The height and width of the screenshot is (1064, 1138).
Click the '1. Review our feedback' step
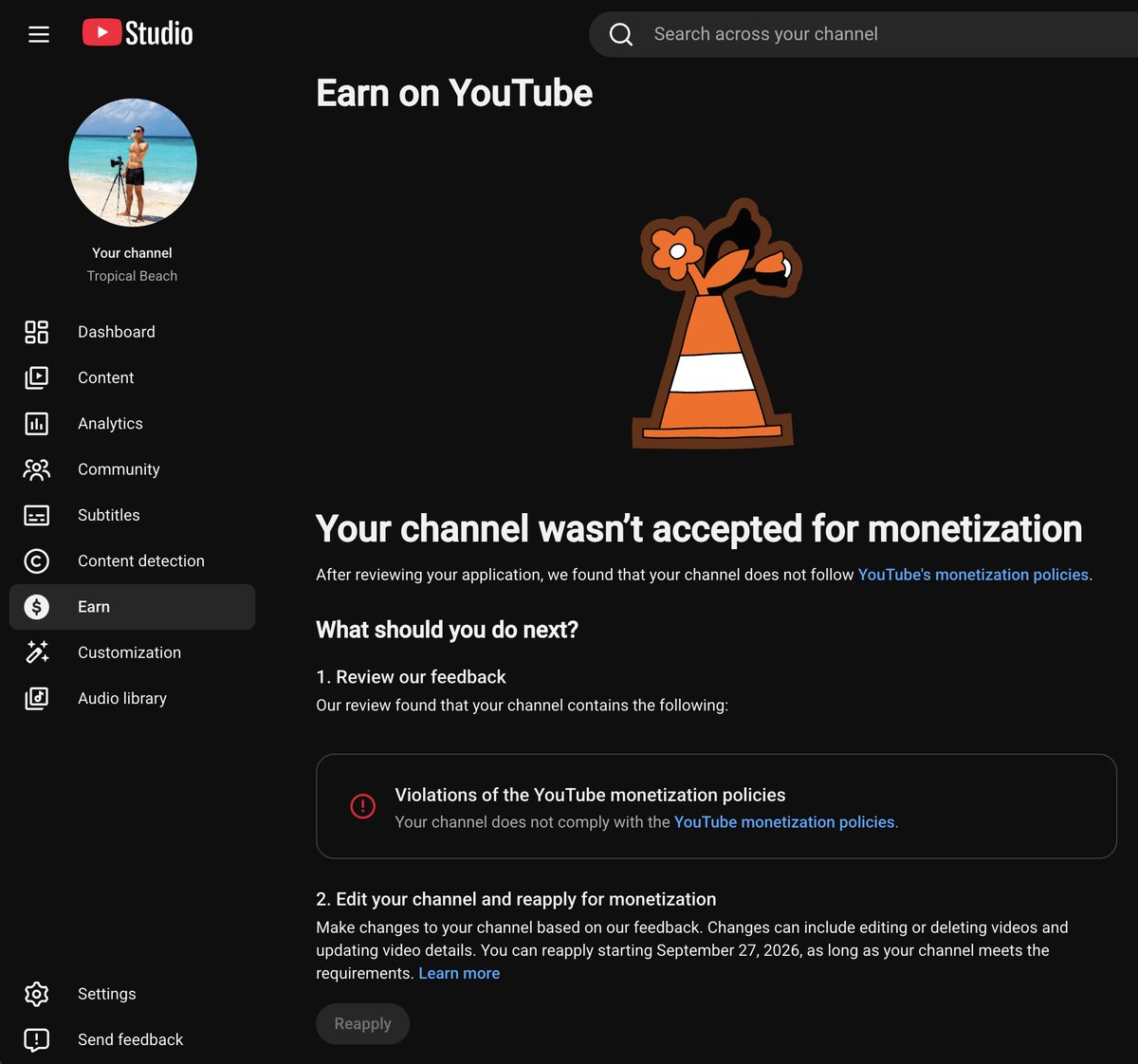[x=411, y=677]
